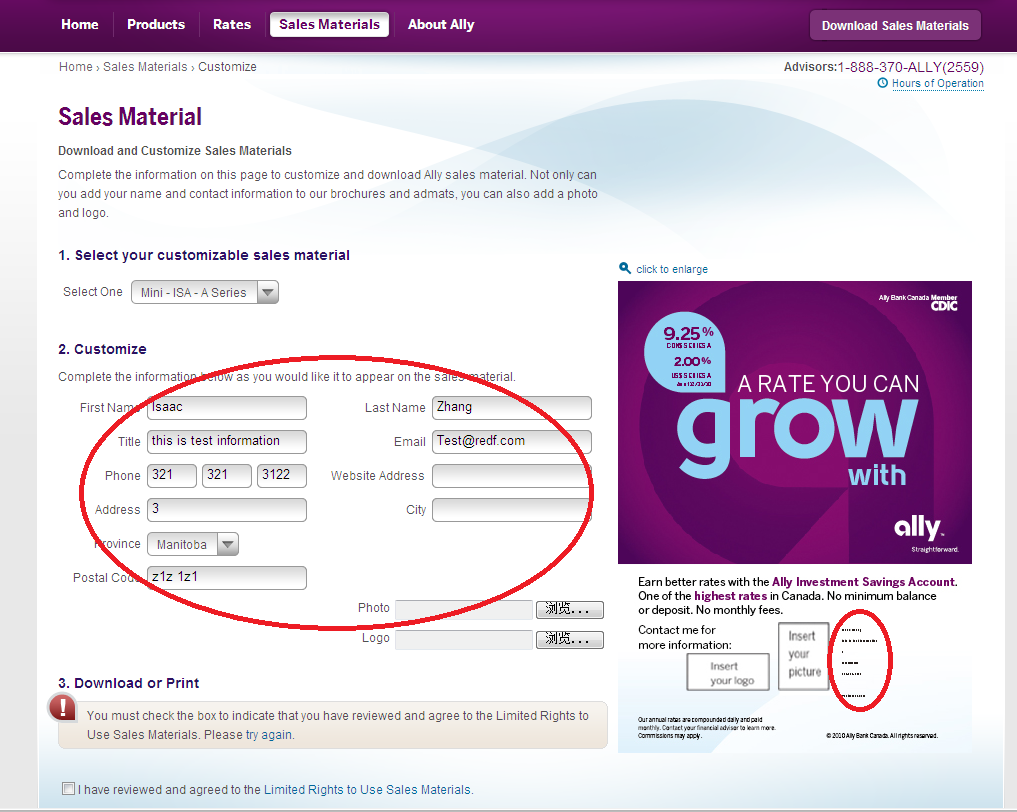This screenshot has width=1017, height=812.
Task: Click the magnifier icon beside click to enlarge
Action: (625, 268)
